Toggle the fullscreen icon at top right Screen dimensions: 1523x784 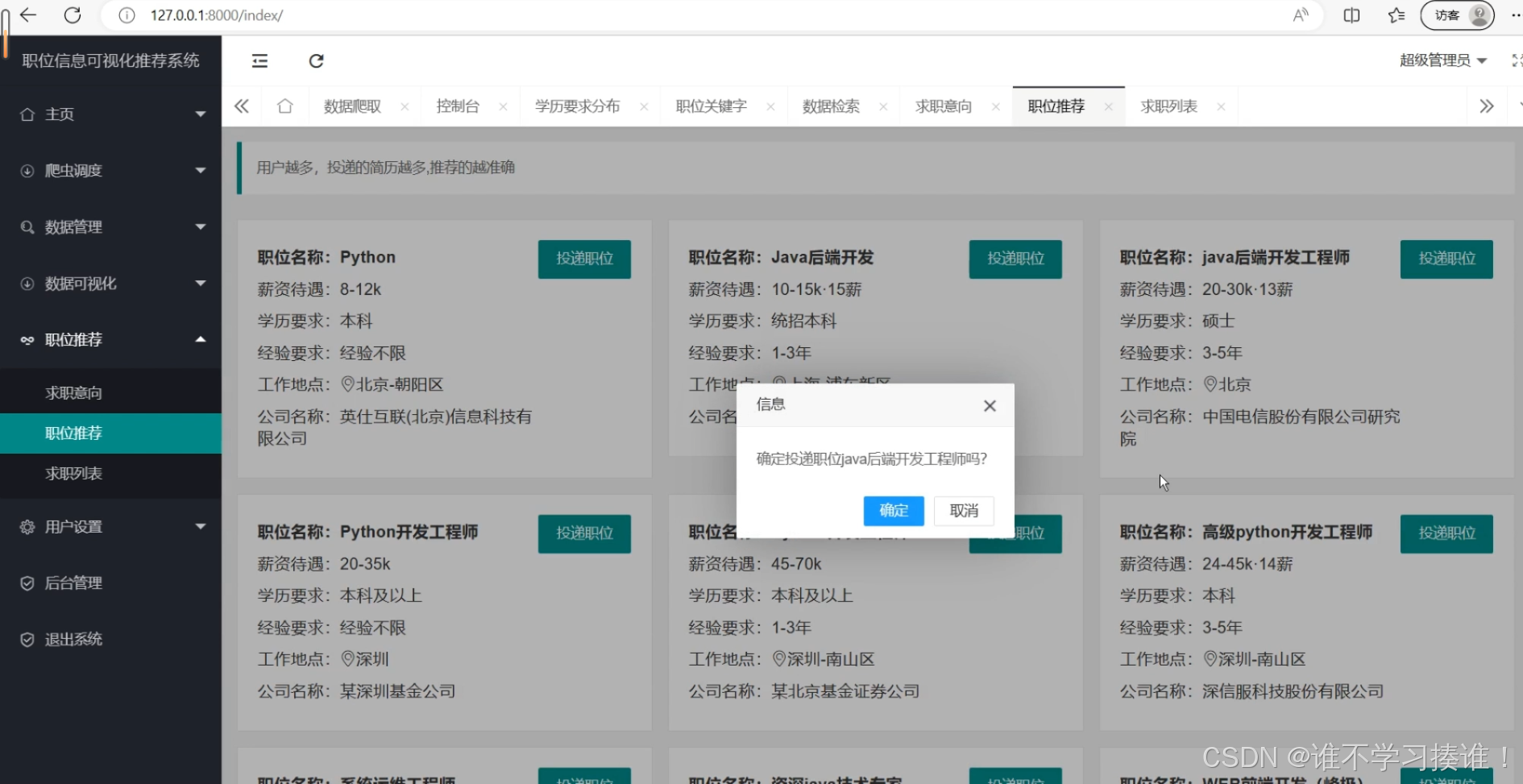(1516, 60)
